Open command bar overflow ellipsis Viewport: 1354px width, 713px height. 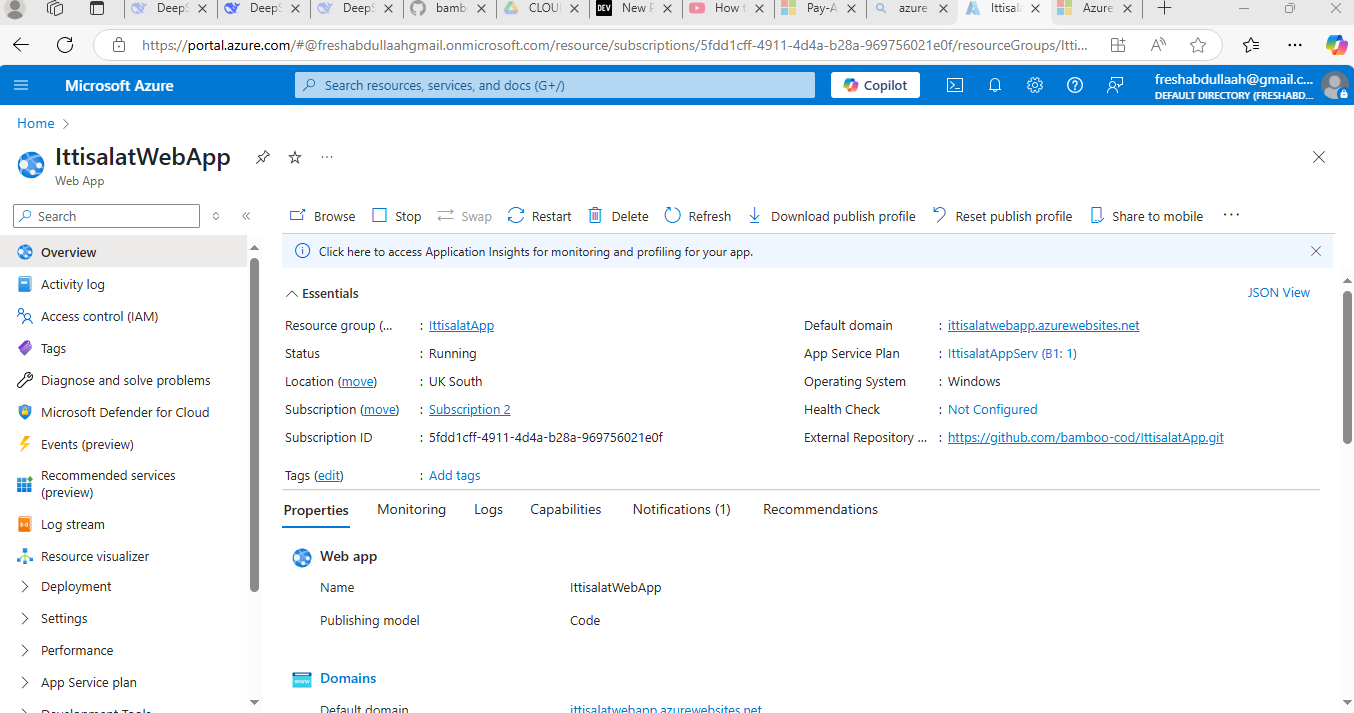click(1231, 215)
